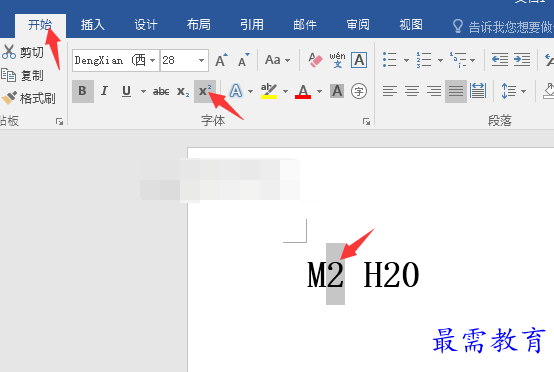This screenshot has height=372, width=554.
Task: Apply Text Effects glowing A icon
Action: pos(236,91)
